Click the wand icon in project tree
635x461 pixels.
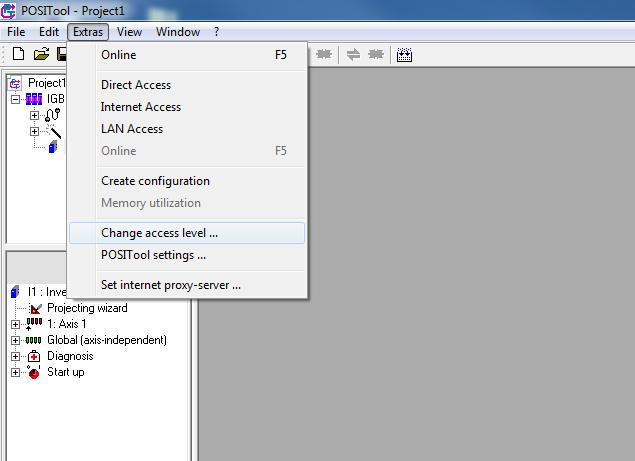[53, 131]
